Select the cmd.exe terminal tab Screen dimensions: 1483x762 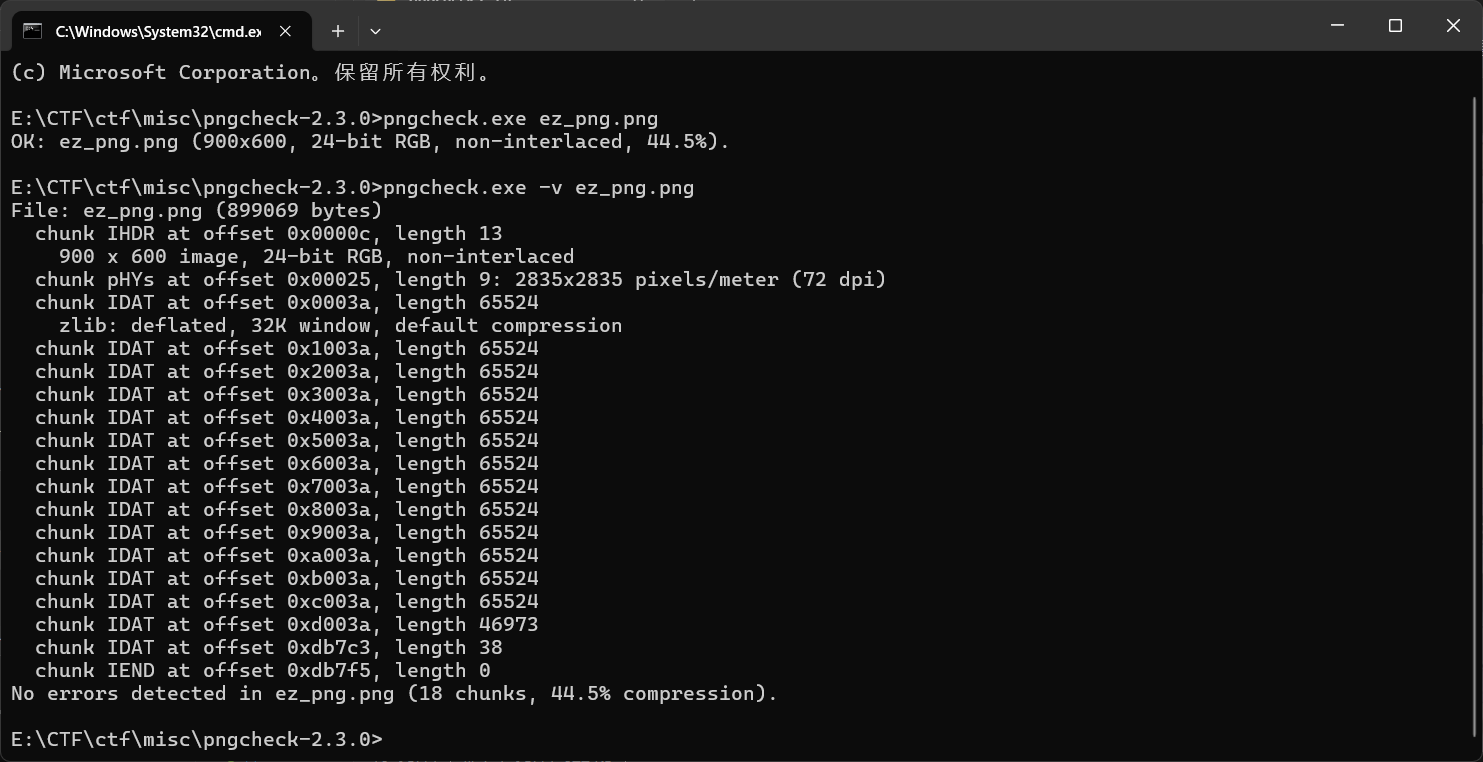pyautogui.click(x=157, y=31)
